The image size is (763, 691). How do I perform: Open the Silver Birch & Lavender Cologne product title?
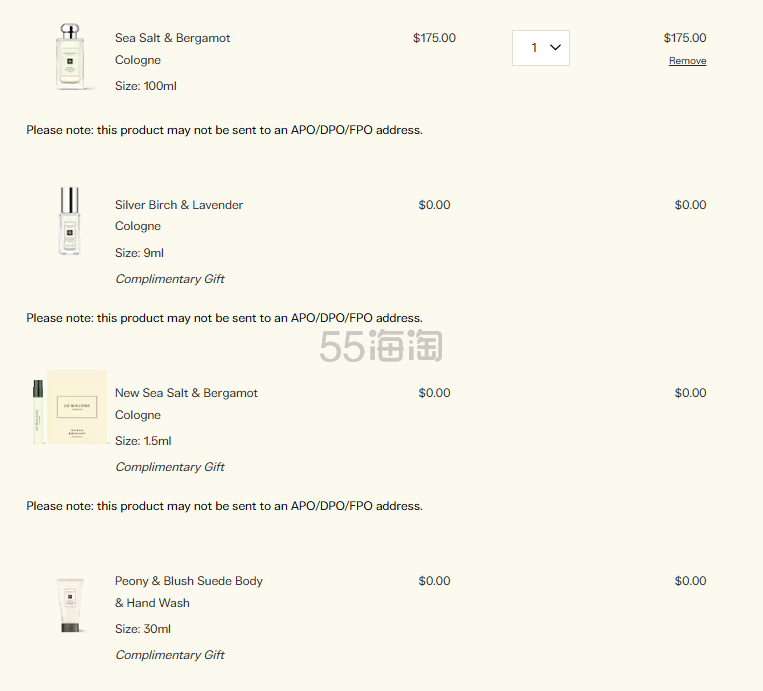pyautogui.click(x=179, y=216)
